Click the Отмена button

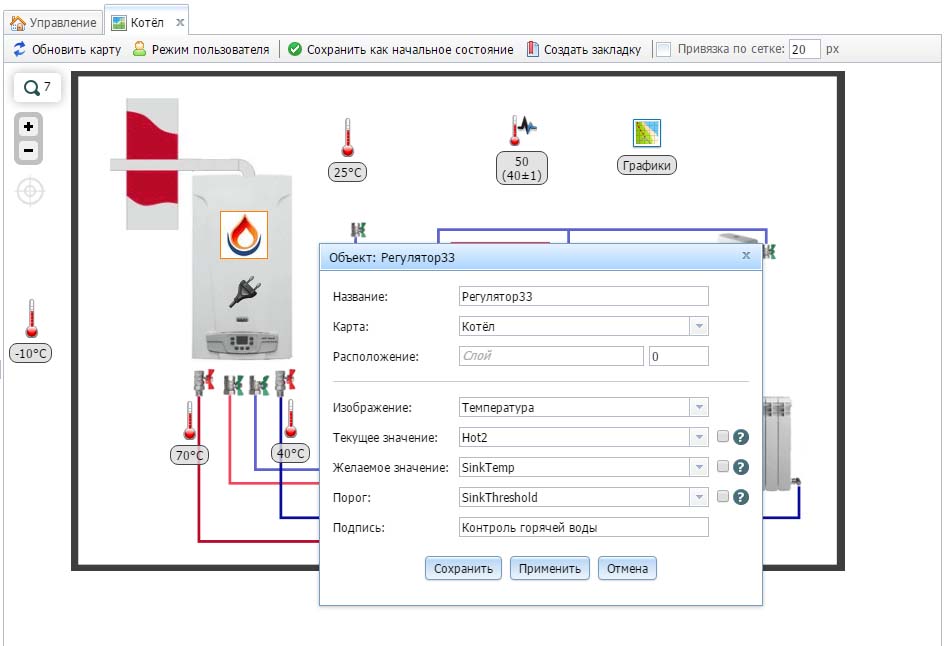coord(627,568)
